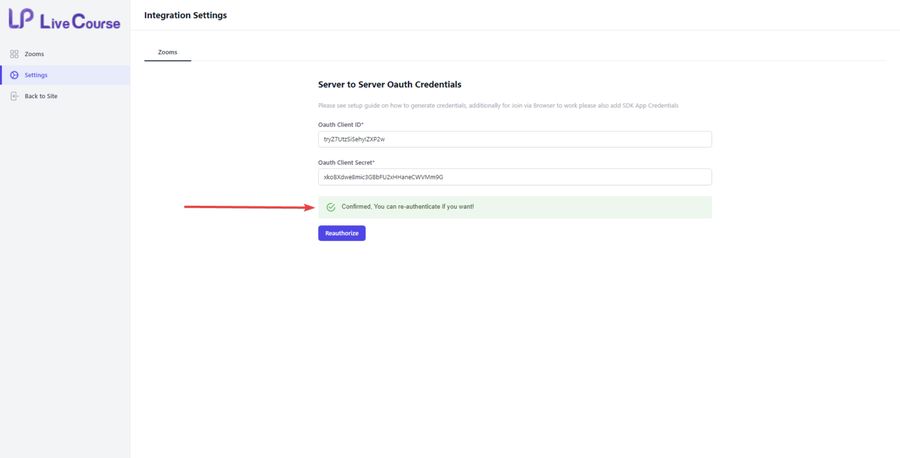Click the LiveCourse brand name text
This screenshot has width=900, height=458.
point(80,22)
